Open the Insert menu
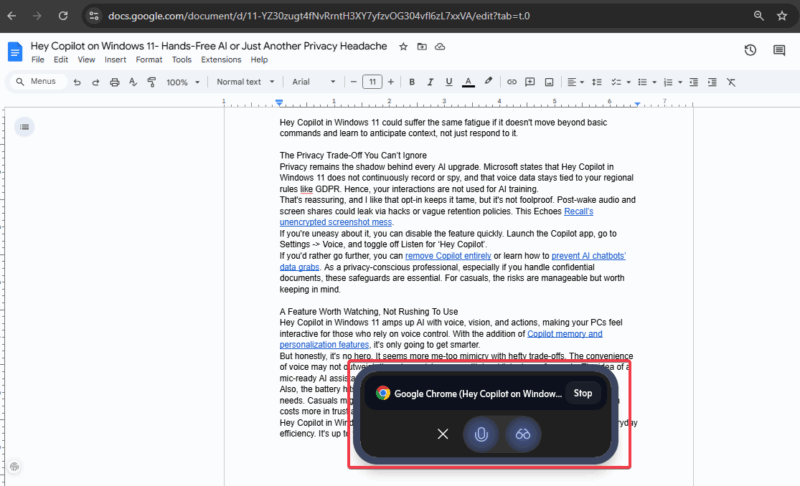The height and width of the screenshot is (486, 800). (115, 60)
